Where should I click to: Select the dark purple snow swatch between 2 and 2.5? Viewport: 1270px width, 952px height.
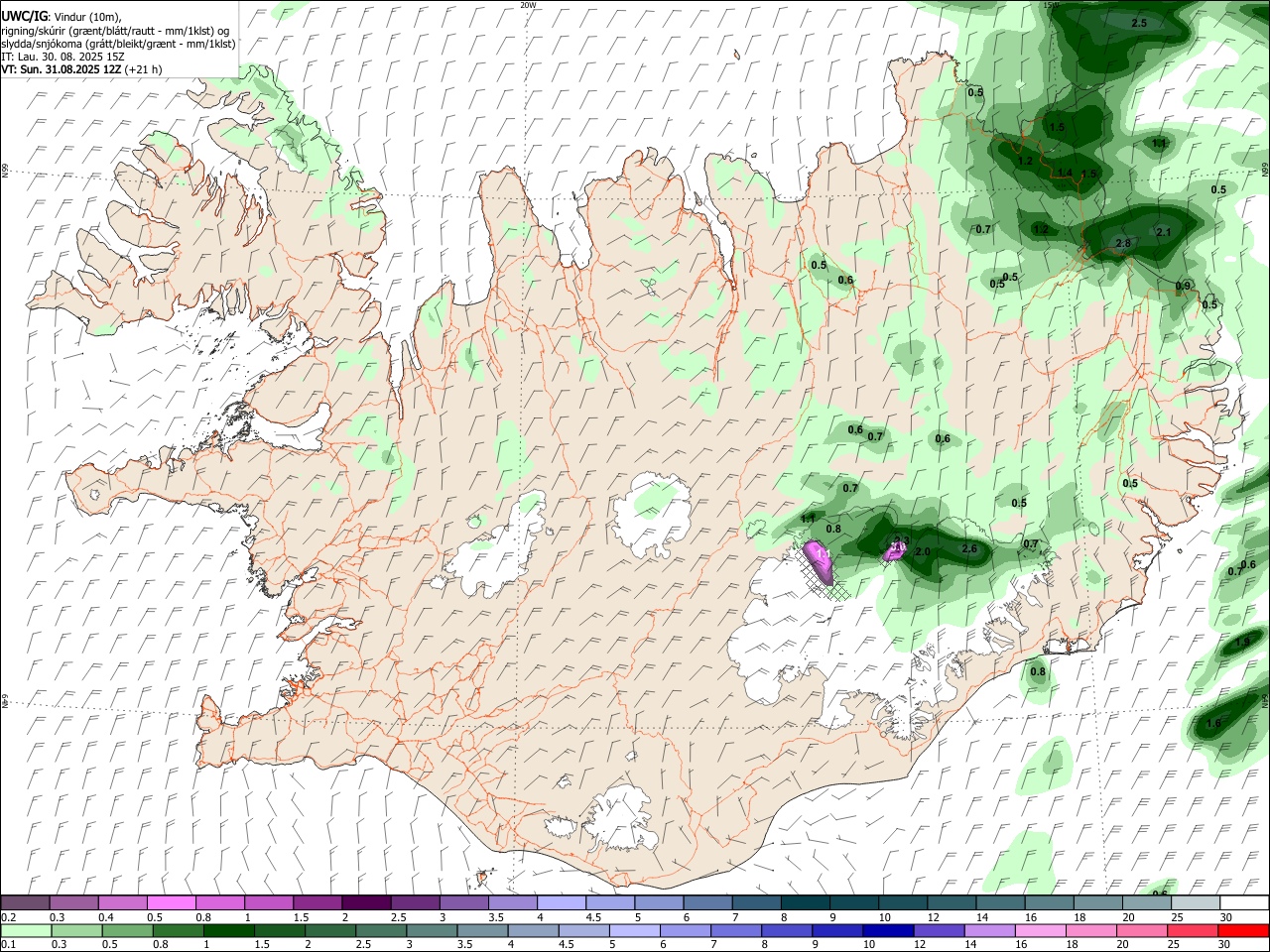365,902
